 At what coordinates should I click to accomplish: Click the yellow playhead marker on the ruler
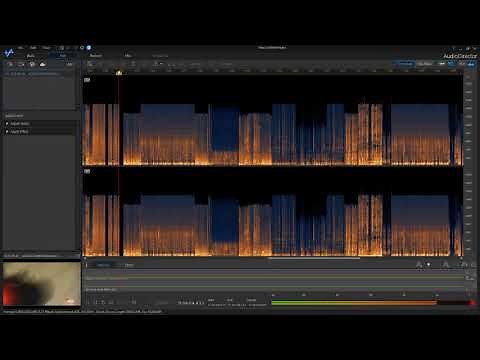point(119,73)
